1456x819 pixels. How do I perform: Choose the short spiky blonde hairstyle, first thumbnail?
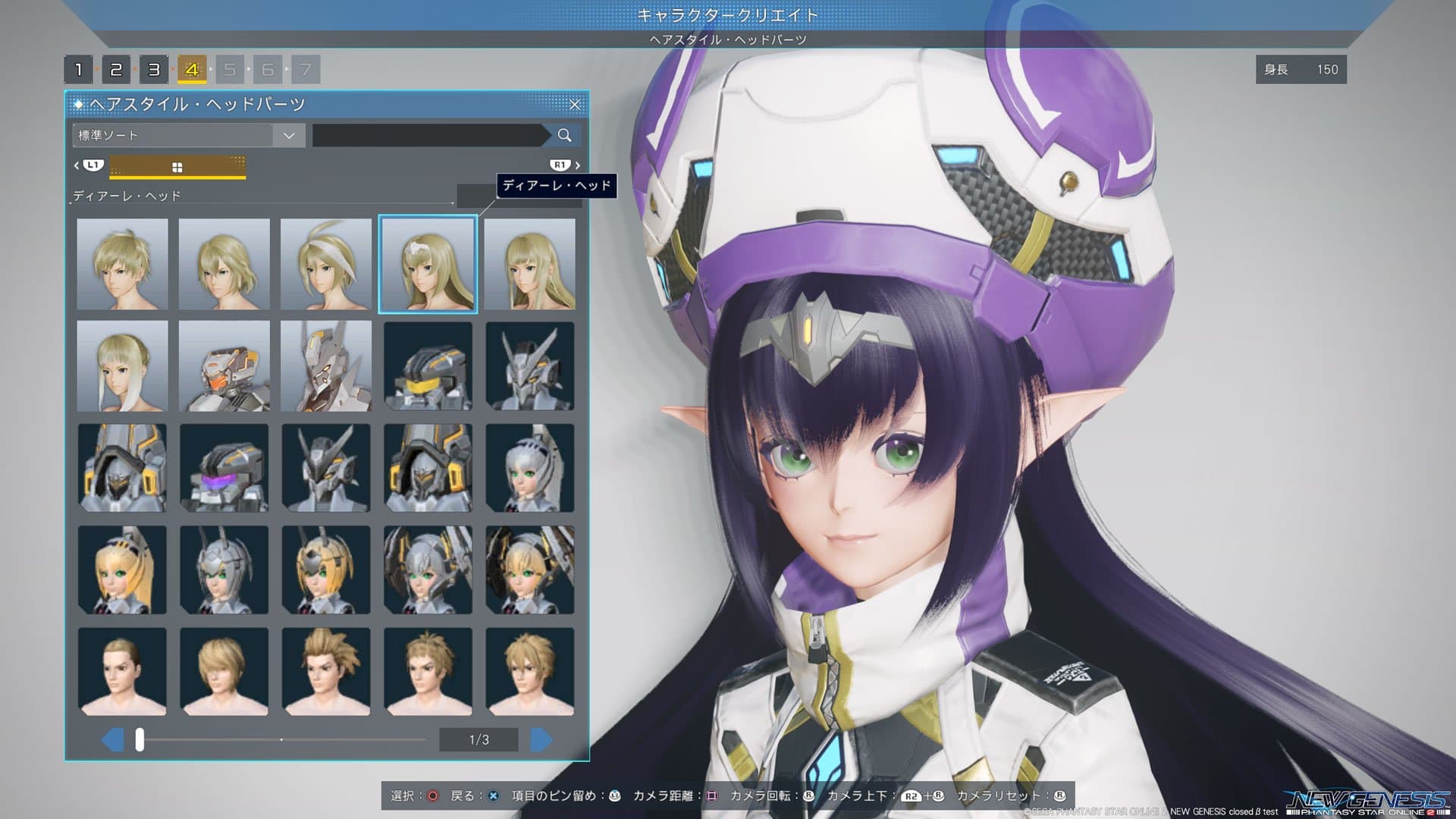point(122,264)
